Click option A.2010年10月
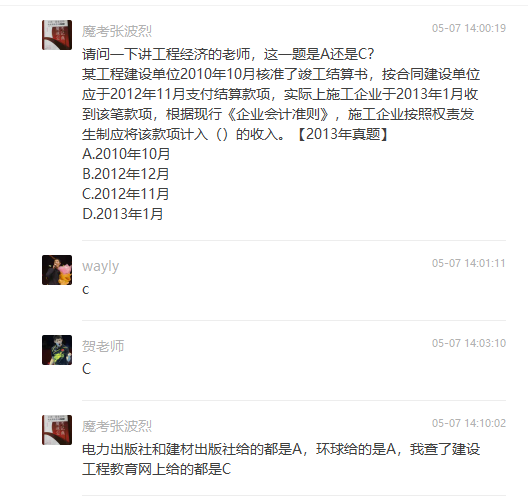 tap(126, 154)
